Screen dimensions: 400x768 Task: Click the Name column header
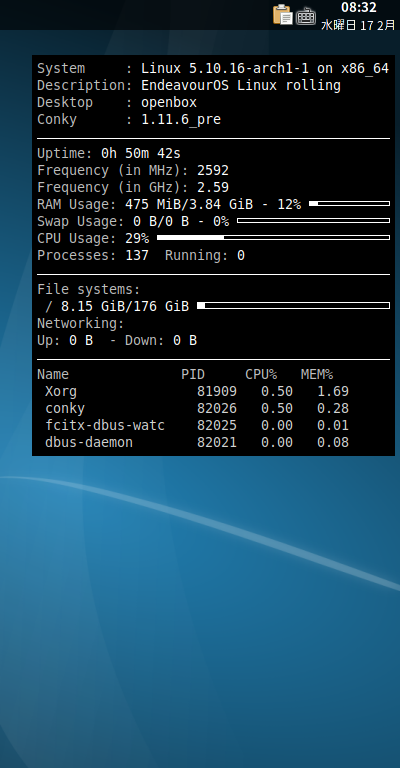point(53,375)
